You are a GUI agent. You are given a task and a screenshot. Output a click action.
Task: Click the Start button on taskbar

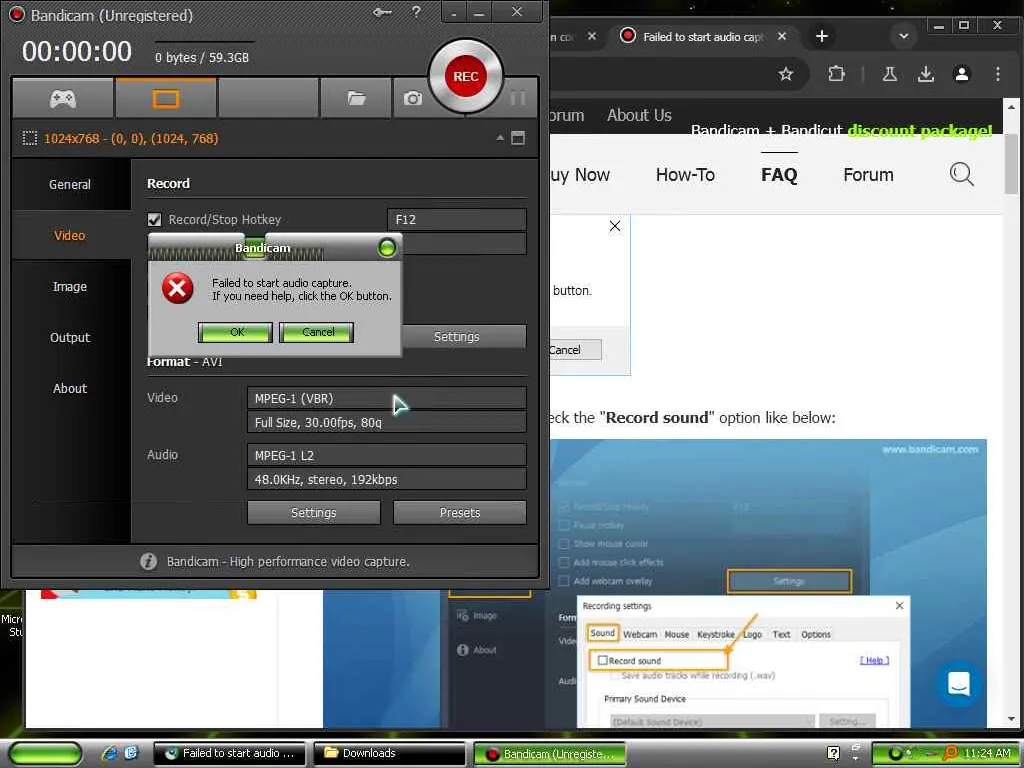pos(46,754)
